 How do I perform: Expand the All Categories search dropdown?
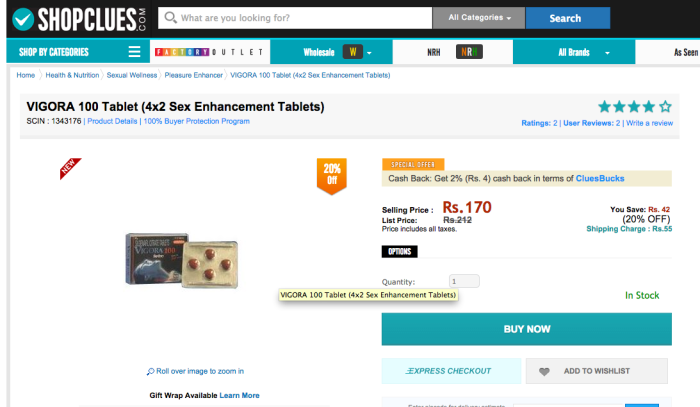(x=478, y=18)
